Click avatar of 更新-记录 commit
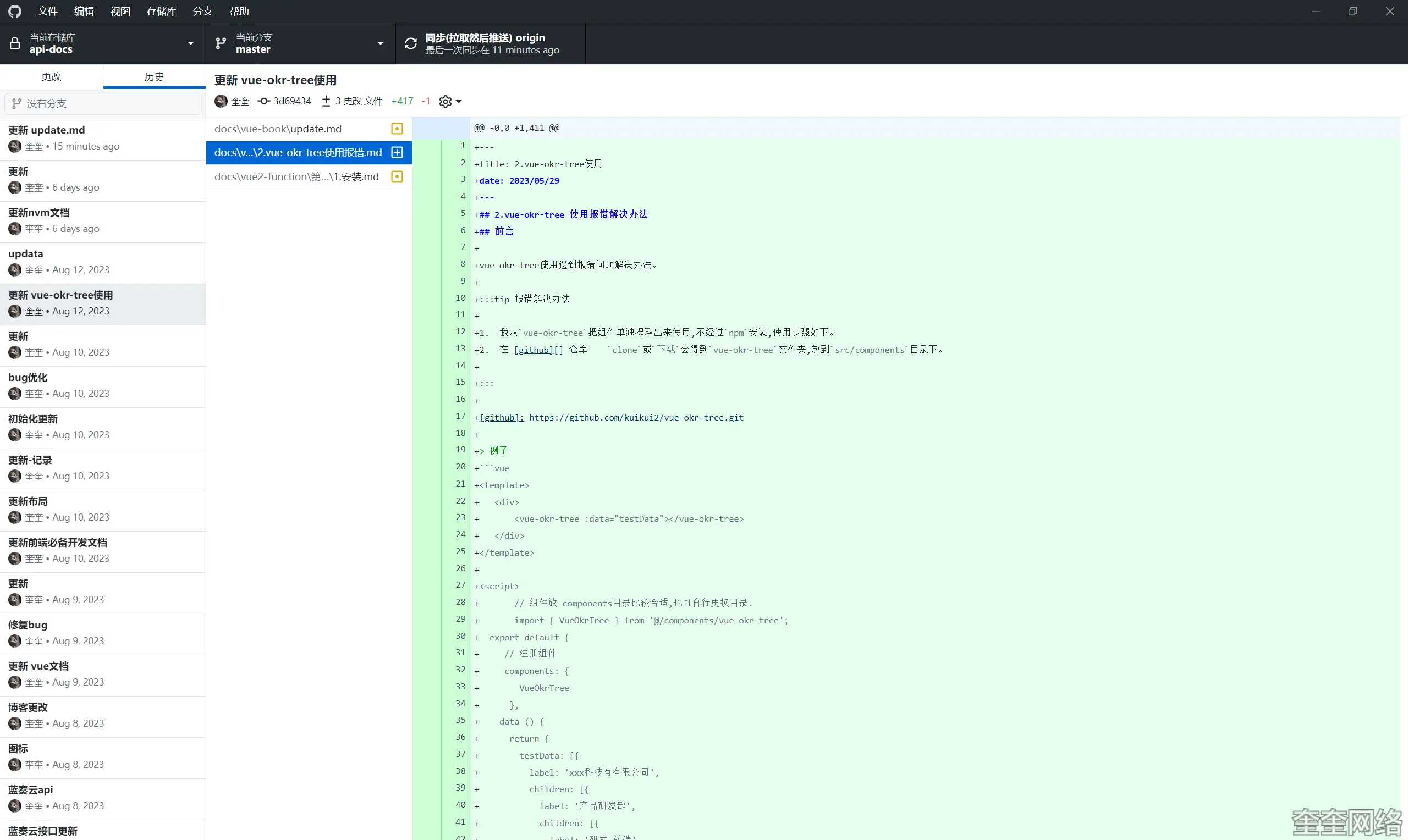1408x840 pixels. point(15,477)
